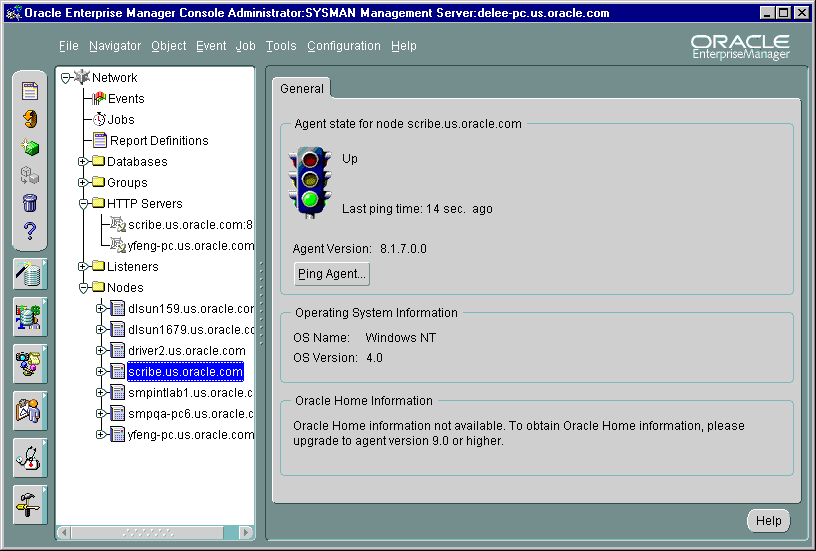Select the highlighted scribe.us.oracle.com node label
The width and height of the screenshot is (816, 551).
pyautogui.click(x=185, y=371)
